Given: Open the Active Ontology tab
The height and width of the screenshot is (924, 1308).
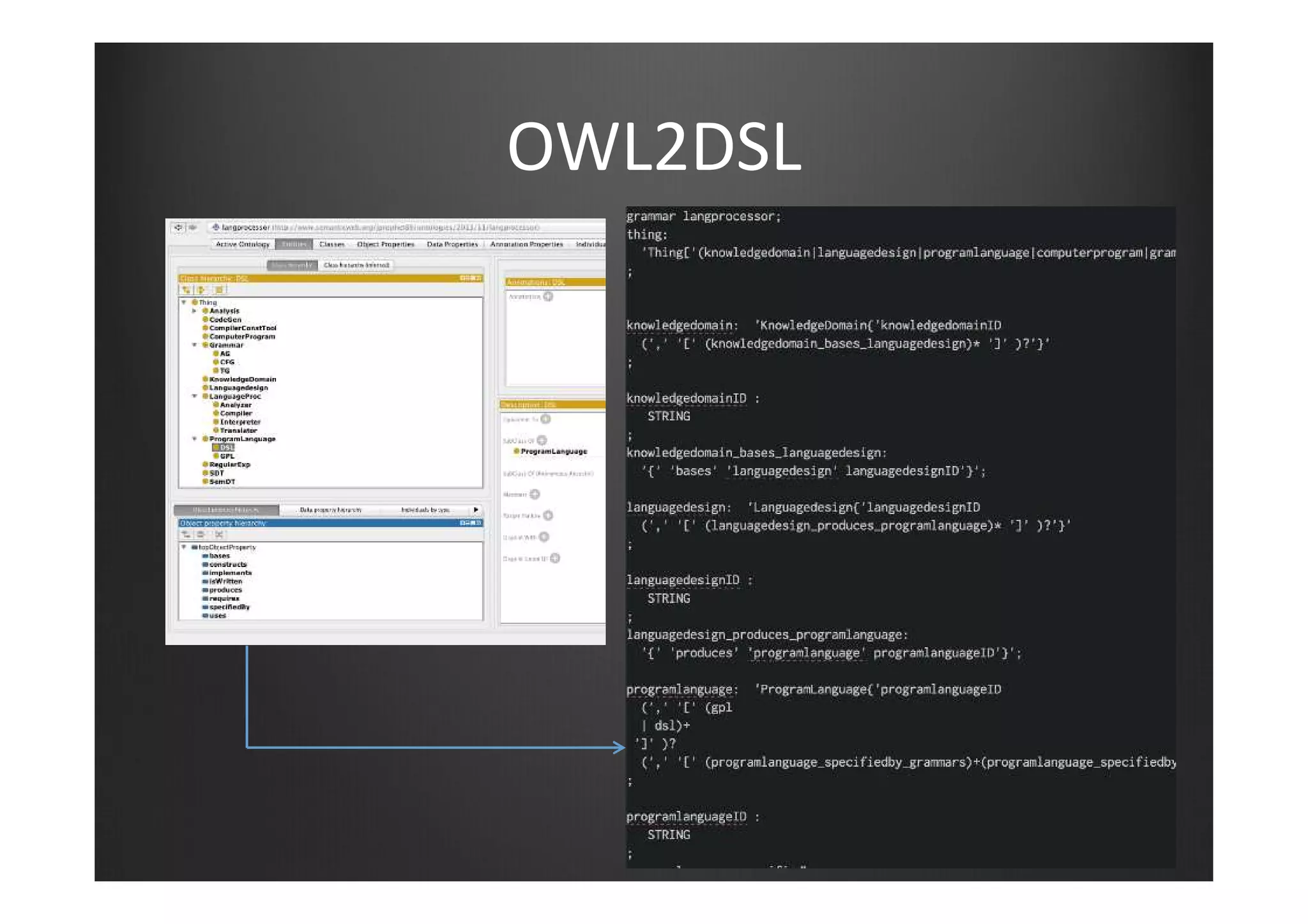Looking at the screenshot, I should coord(242,244).
